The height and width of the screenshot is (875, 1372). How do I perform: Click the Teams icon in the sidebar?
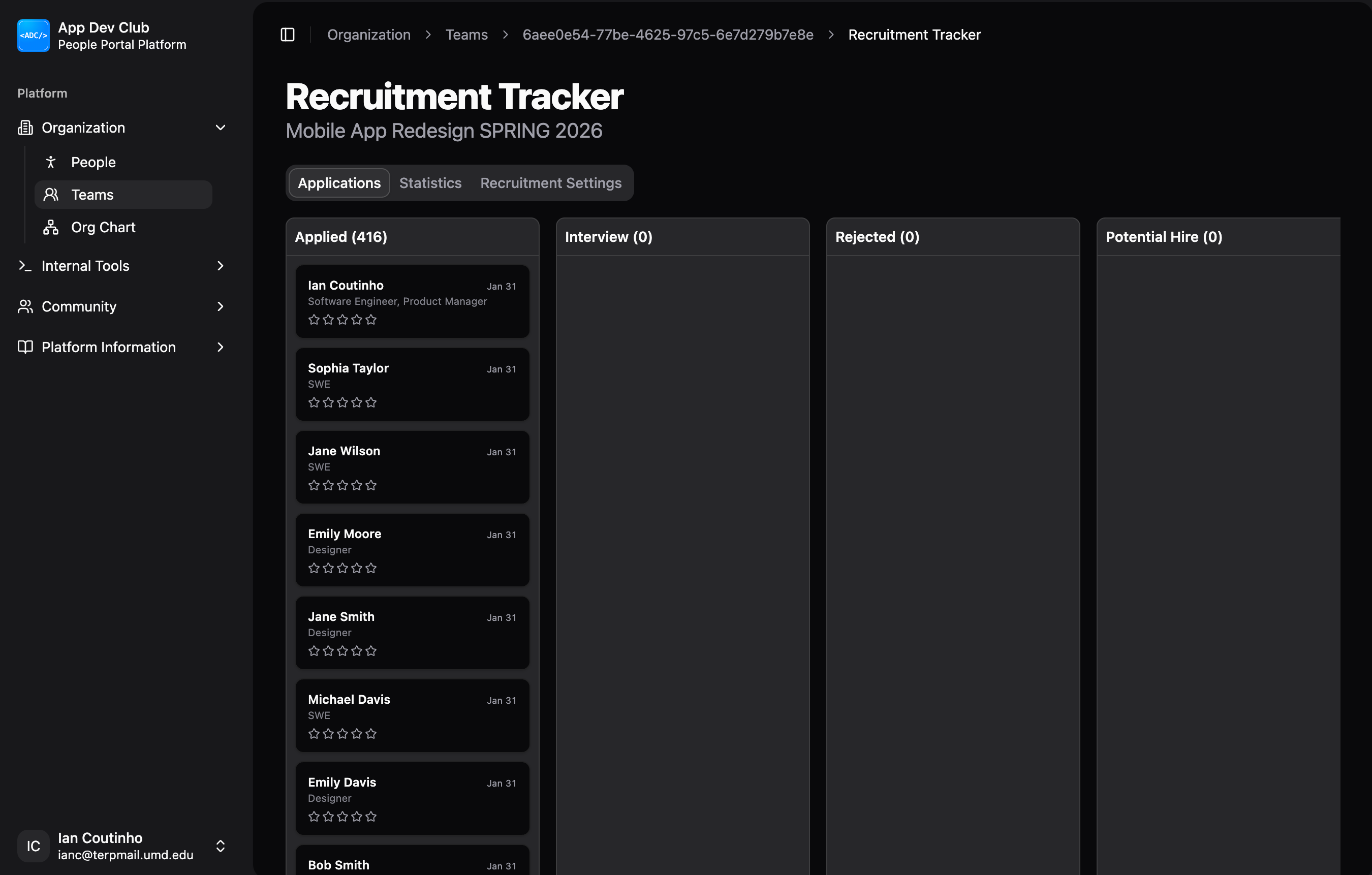[x=51, y=194]
